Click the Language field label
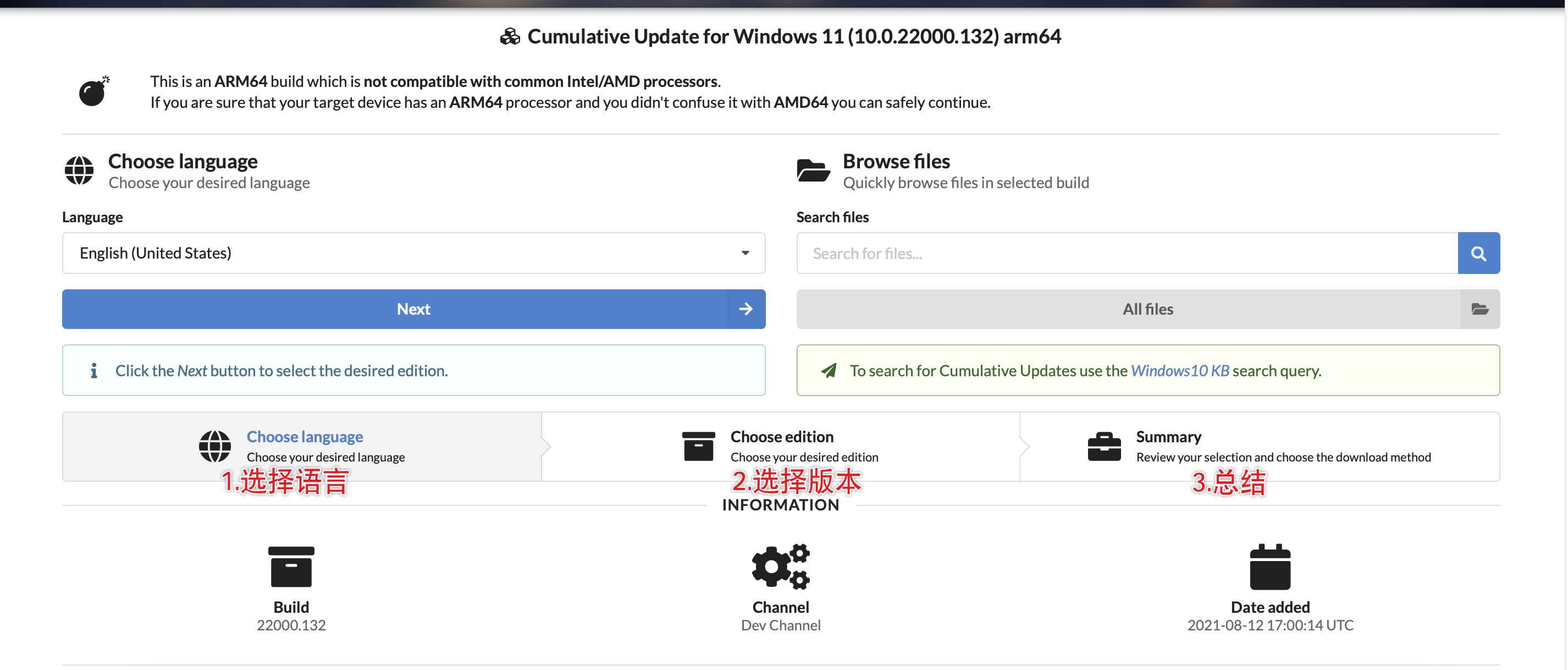The width and height of the screenshot is (1568, 670). [x=92, y=217]
